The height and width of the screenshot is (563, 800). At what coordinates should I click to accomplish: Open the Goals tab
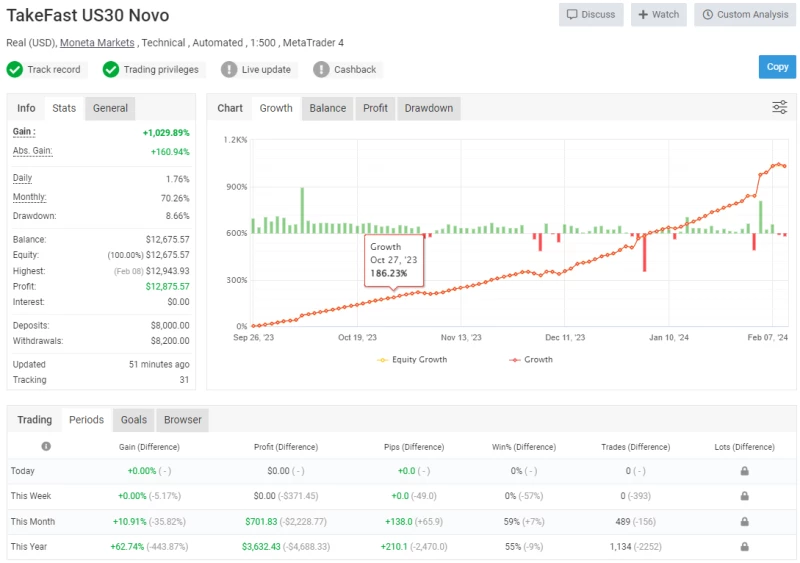(134, 420)
